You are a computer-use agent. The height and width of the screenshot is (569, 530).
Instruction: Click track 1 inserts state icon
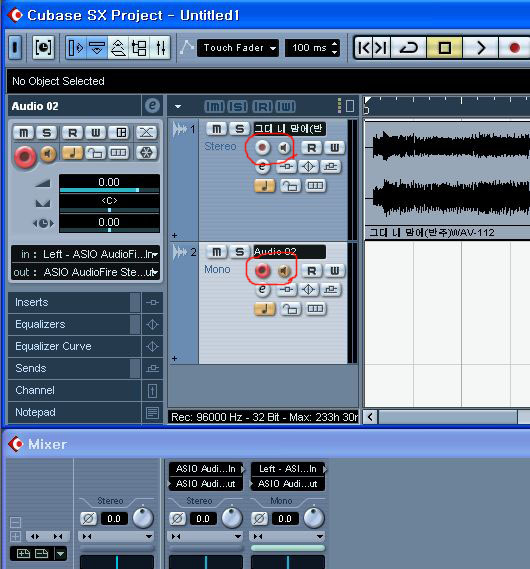[x=287, y=167]
